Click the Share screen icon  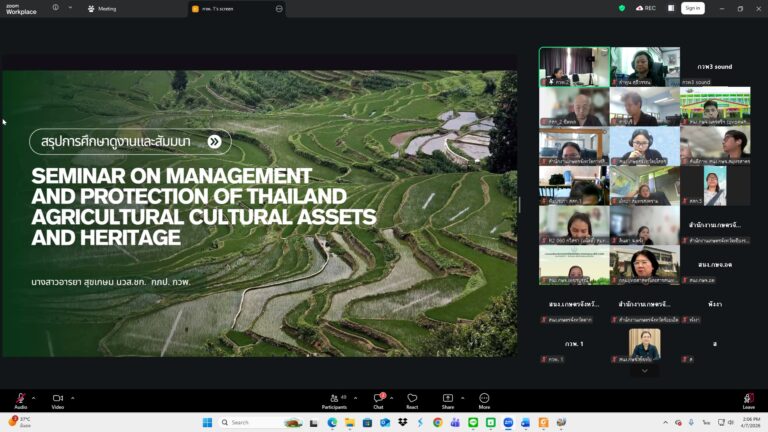click(x=447, y=398)
